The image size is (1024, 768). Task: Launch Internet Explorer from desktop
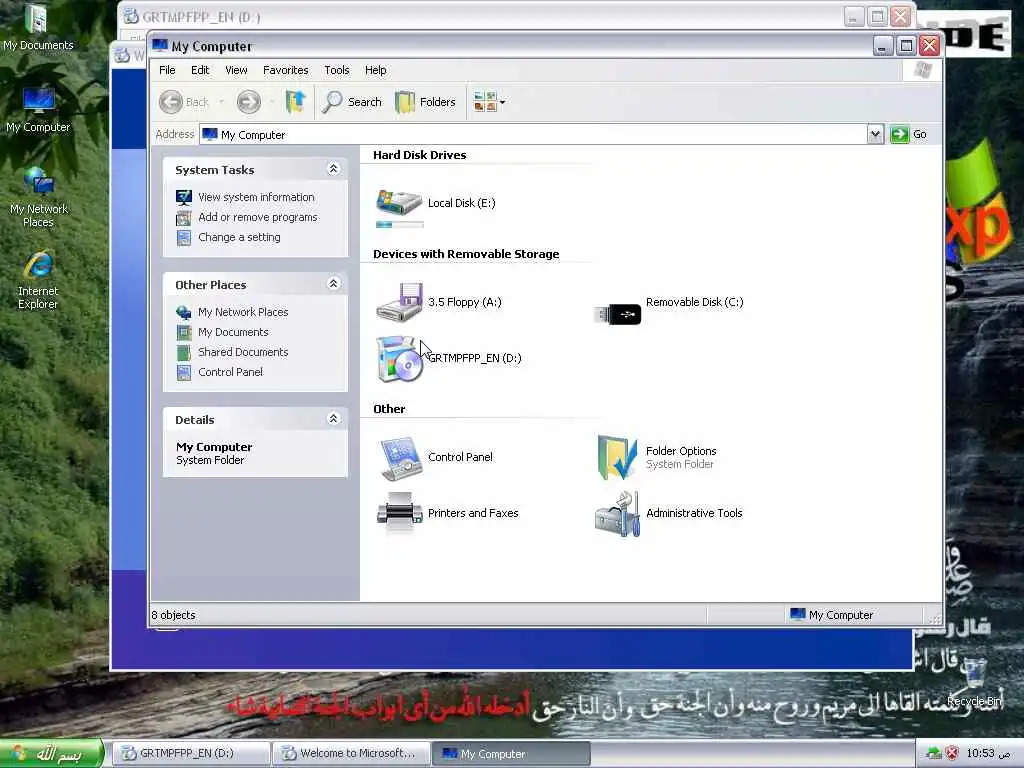click(x=38, y=280)
